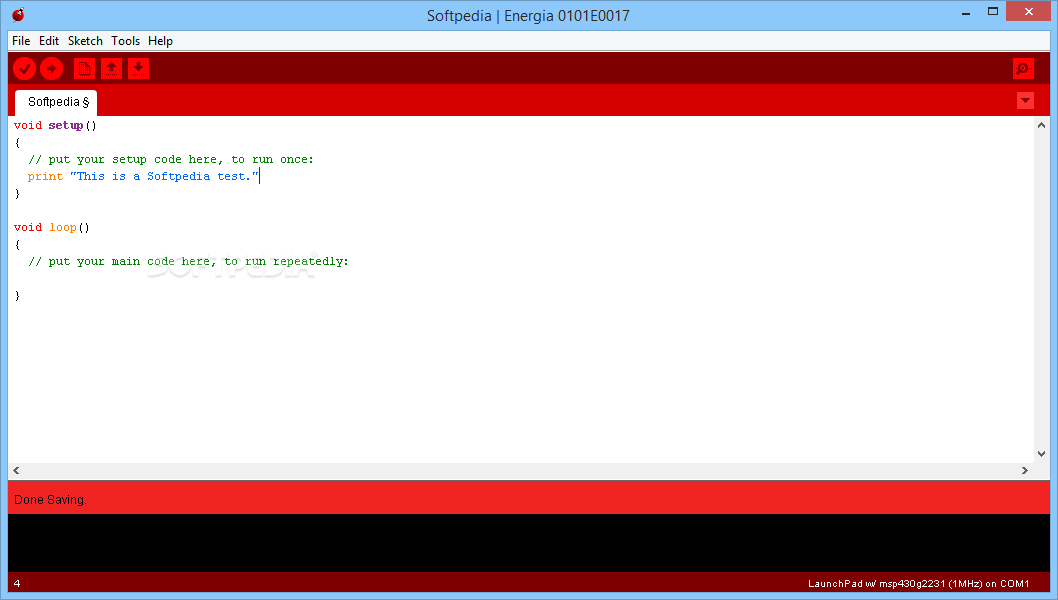Viewport: 1058px width, 600px height.
Task: Click the 'put your main code here' comment
Action: tap(188, 261)
